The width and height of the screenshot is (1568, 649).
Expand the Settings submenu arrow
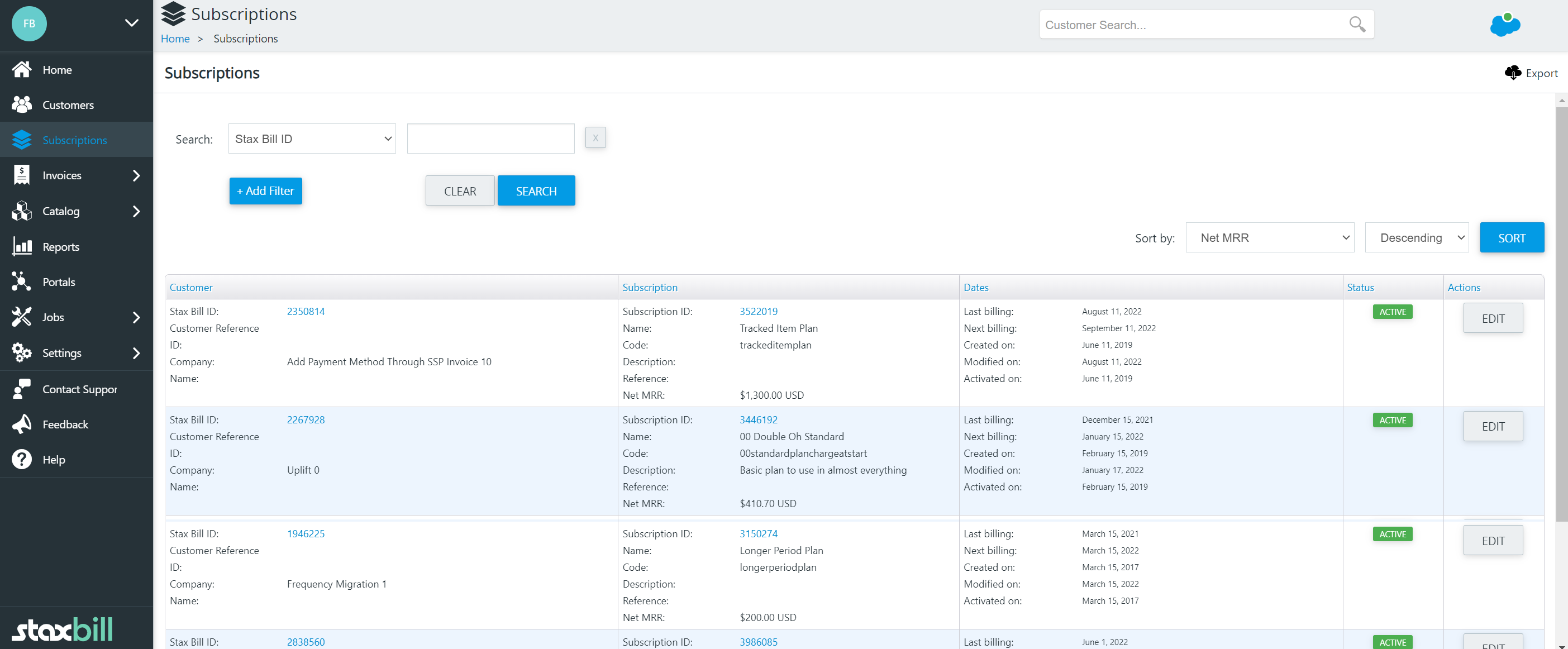tap(136, 353)
